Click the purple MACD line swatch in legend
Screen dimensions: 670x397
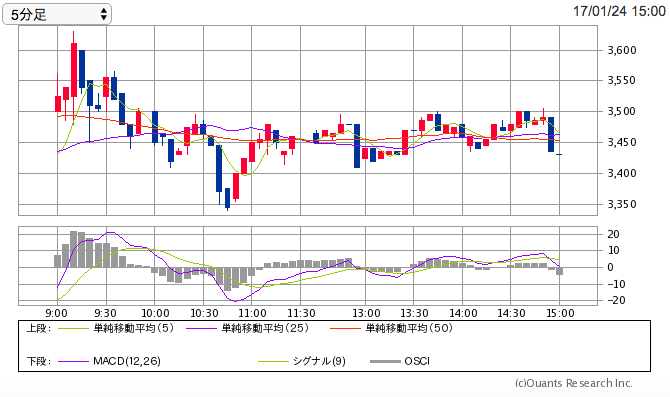click(73, 362)
